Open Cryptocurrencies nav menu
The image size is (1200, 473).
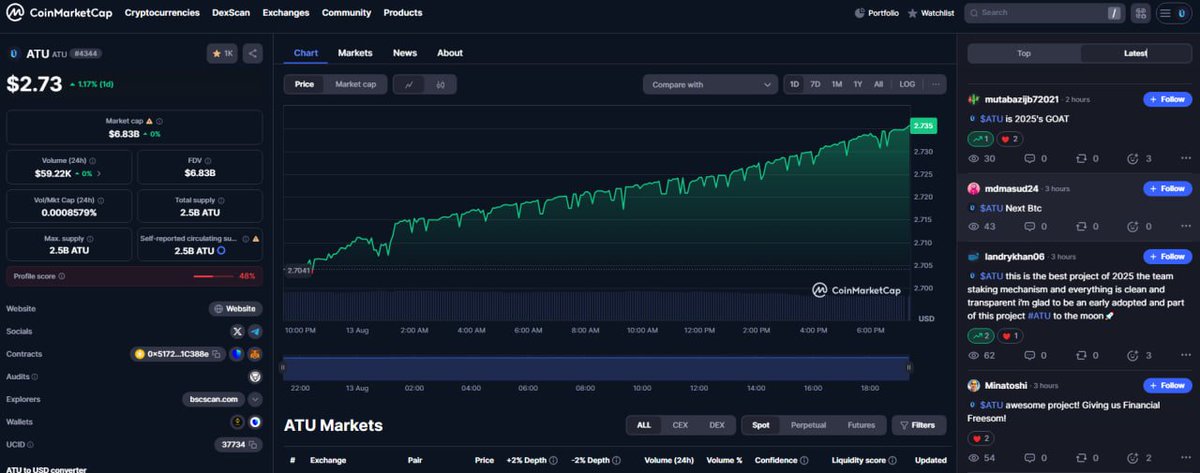161,13
